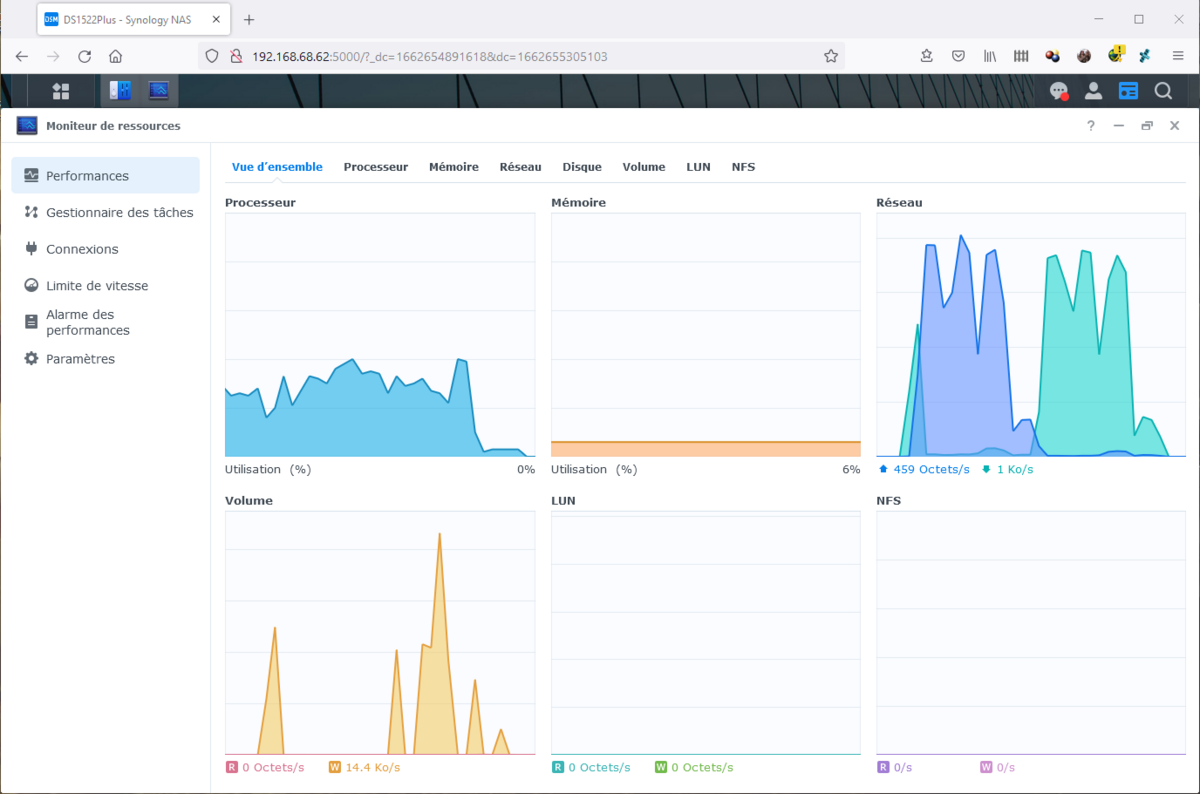Click the Réseau download value 1 Ko/s

coord(1015,469)
